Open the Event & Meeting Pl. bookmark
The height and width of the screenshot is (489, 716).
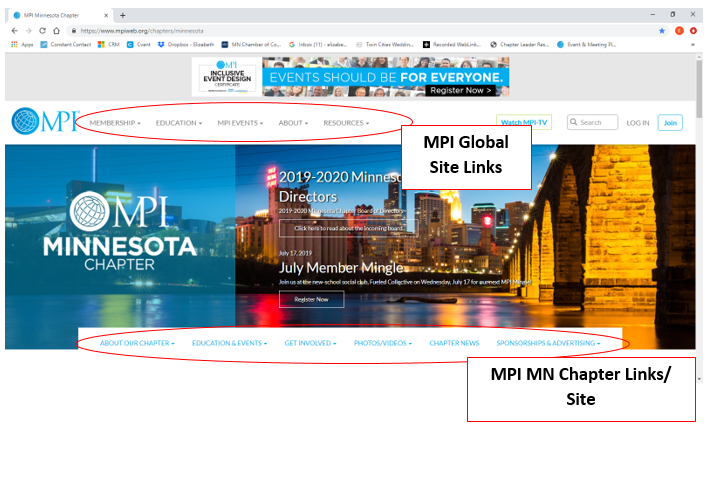pos(587,44)
